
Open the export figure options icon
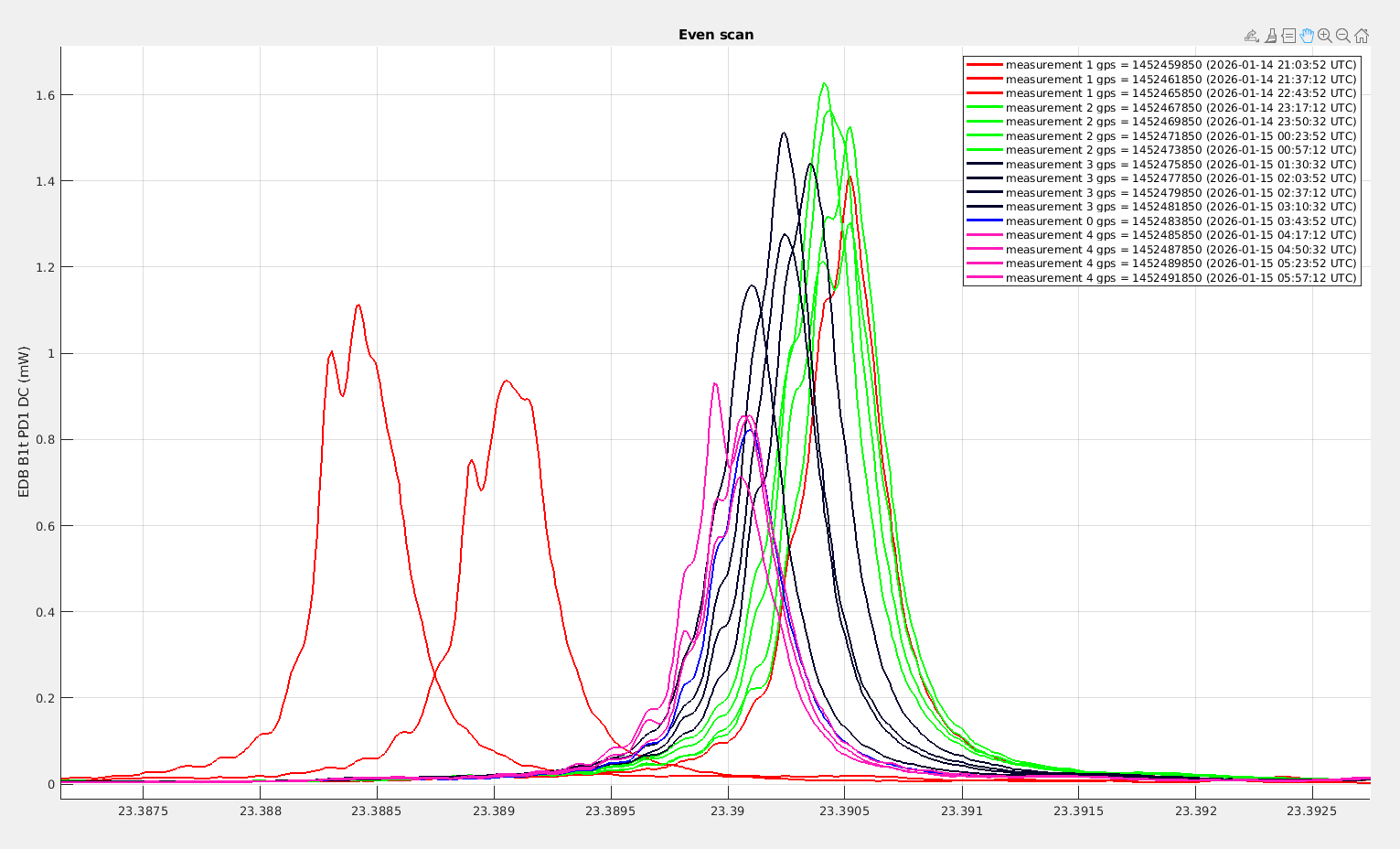(1252, 36)
